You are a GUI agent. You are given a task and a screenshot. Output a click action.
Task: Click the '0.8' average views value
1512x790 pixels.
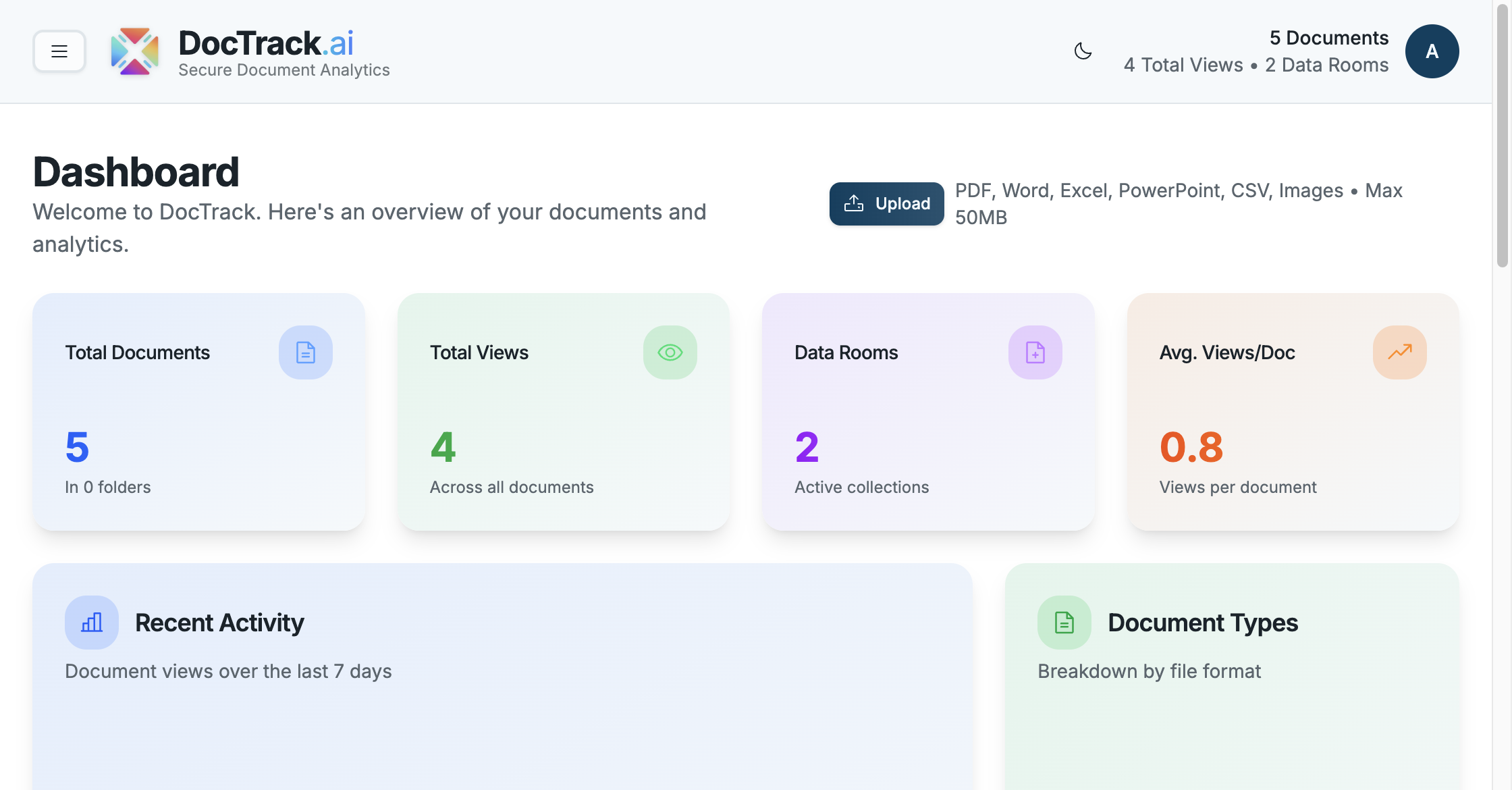[1191, 447]
